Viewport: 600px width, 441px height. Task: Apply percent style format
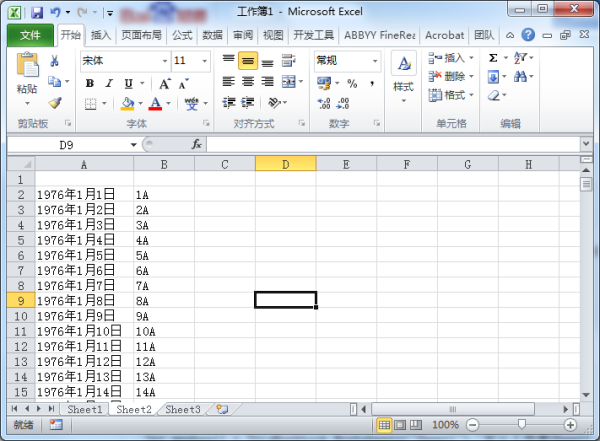point(352,83)
